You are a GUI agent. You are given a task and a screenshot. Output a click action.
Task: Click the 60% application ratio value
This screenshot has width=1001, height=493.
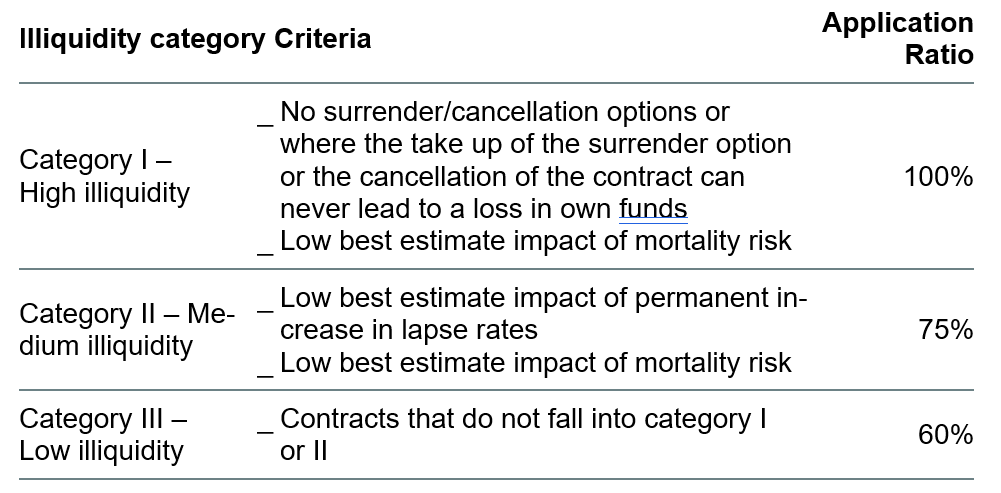[x=945, y=434]
